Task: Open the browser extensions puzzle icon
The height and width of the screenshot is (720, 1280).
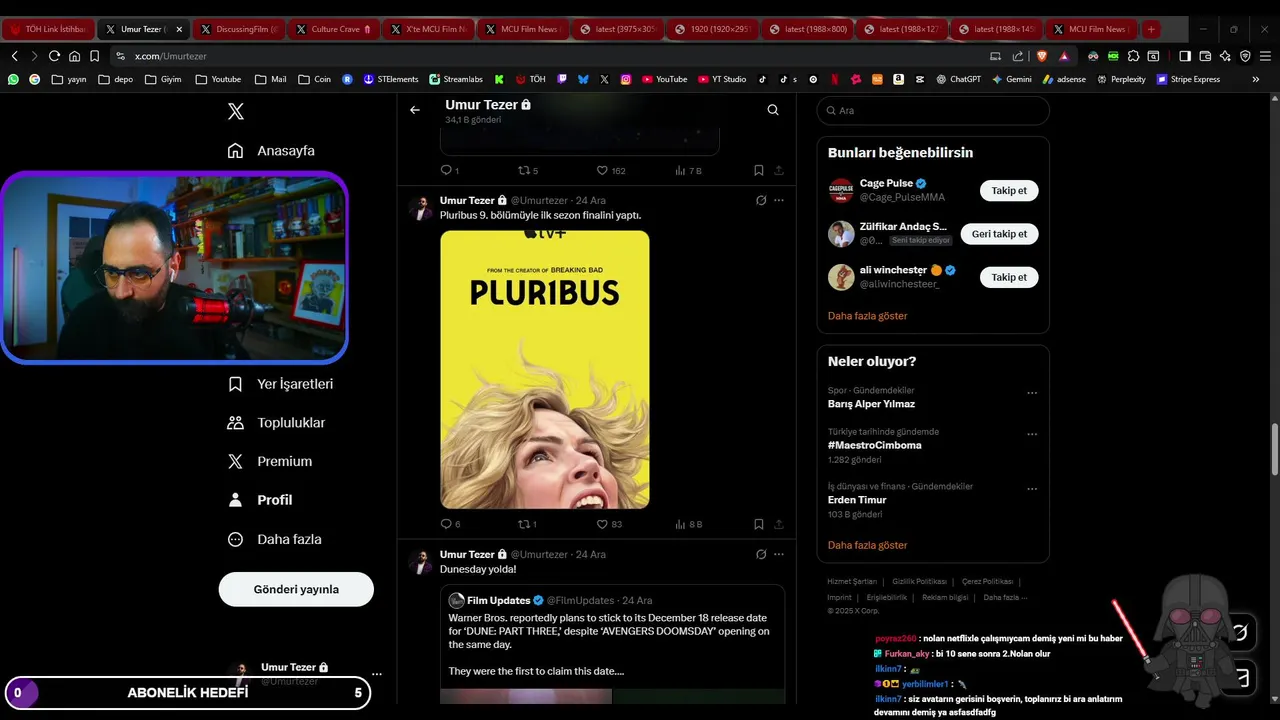Action: [1133, 56]
